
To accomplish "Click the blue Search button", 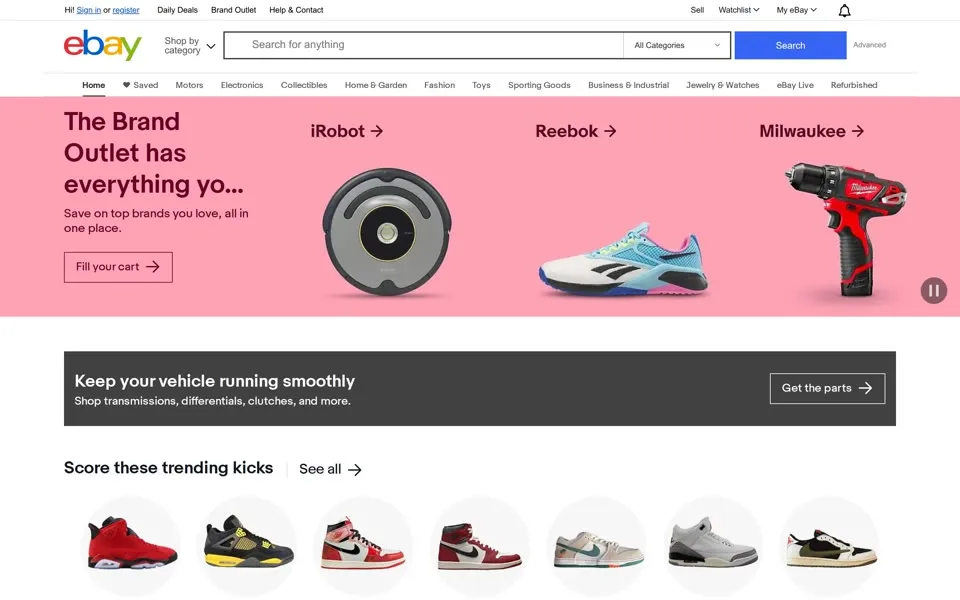I will (790, 45).
